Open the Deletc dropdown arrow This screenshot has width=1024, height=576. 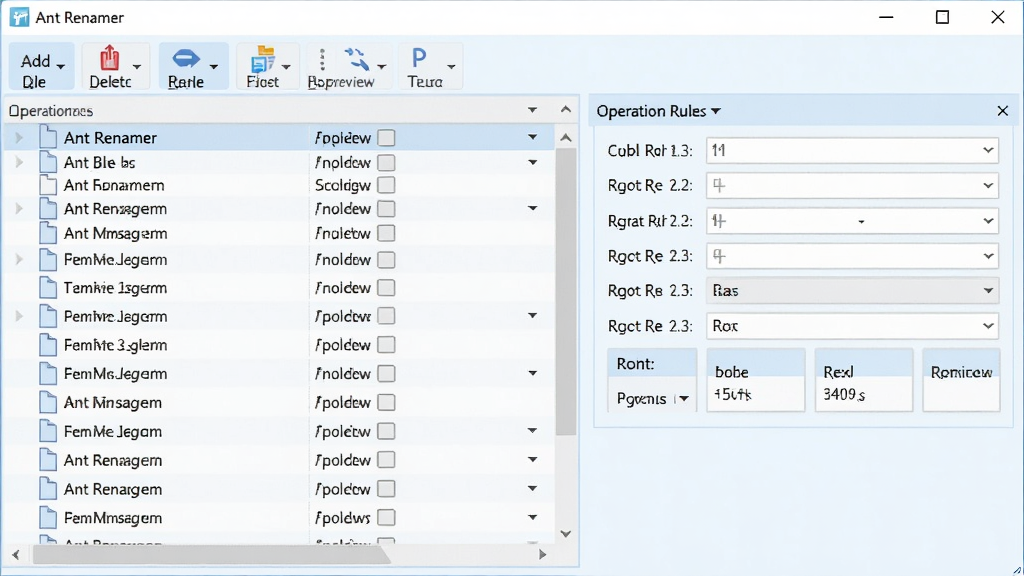[136, 67]
